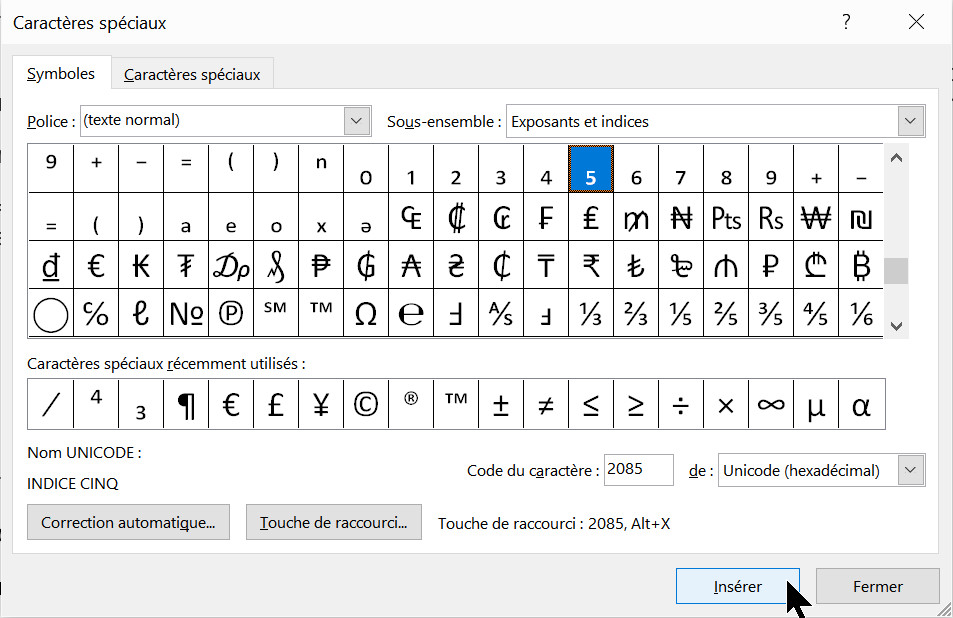Open the Police font dropdown
The width and height of the screenshot is (953, 618).
(357, 121)
